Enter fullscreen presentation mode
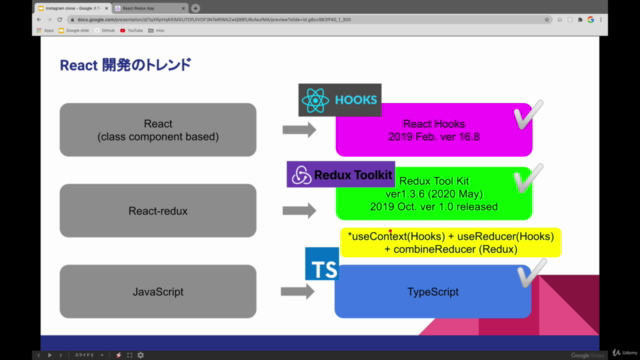The height and width of the screenshot is (360, 640). coord(130,355)
